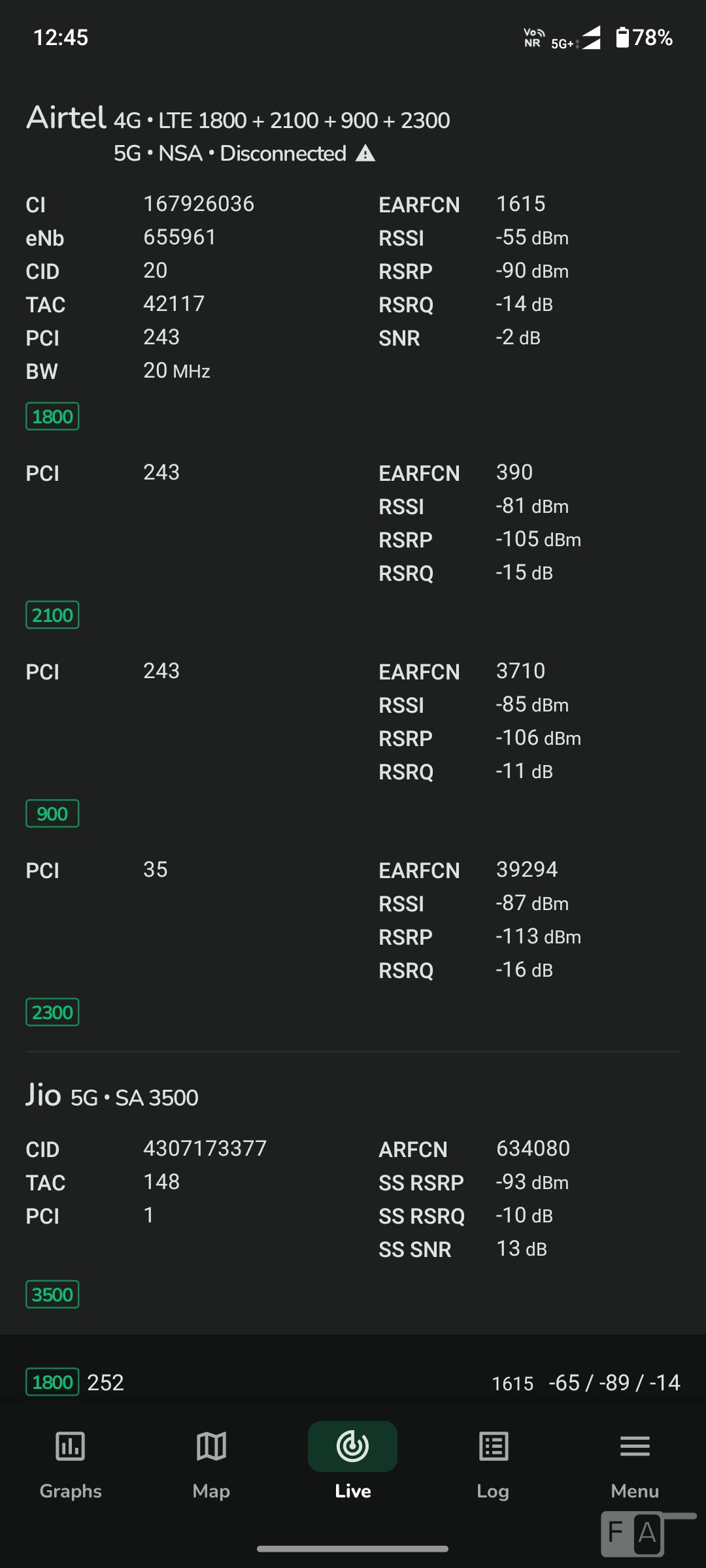Tap the 2300 band badge
The height and width of the screenshot is (1568, 706).
[52, 1012]
